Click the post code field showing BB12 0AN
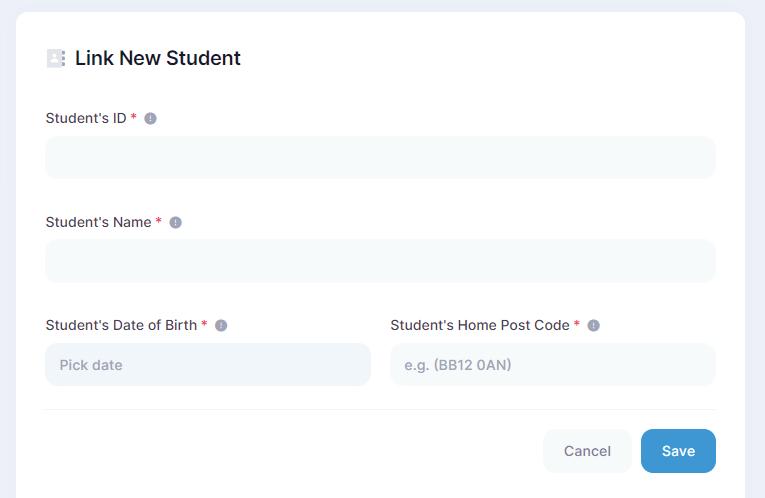This screenshot has height=498, width=765. point(552,365)
